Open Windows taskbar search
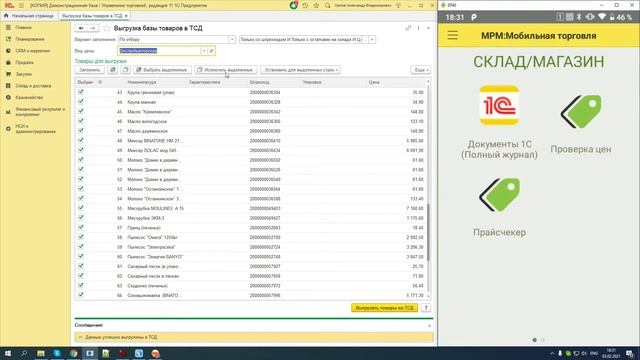Image resolution: width=640 pixels, height=360 pixels. (x=24, y=353)
